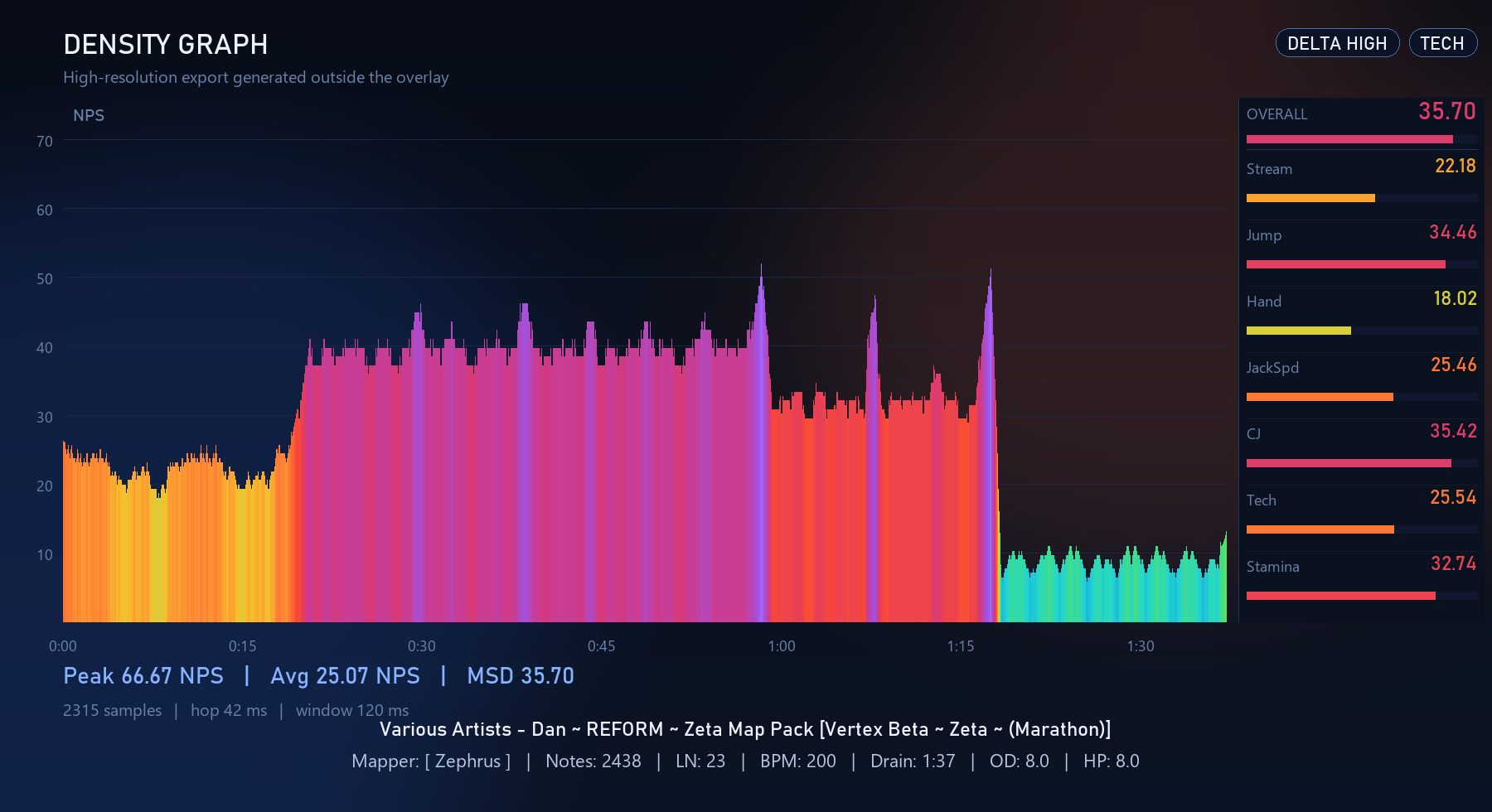Click the Stream skill entry
Screen dimensions: 1492x812
[x=1269, y=169]
